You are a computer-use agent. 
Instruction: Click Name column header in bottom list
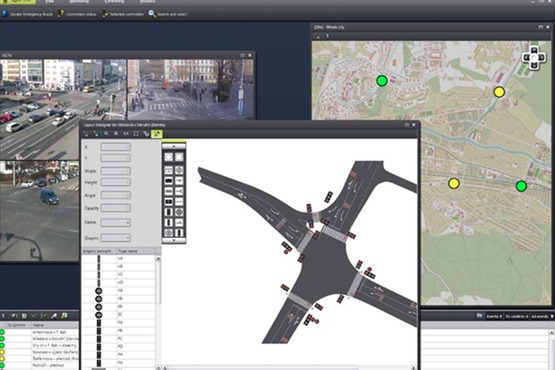click(x=55, y=325)
